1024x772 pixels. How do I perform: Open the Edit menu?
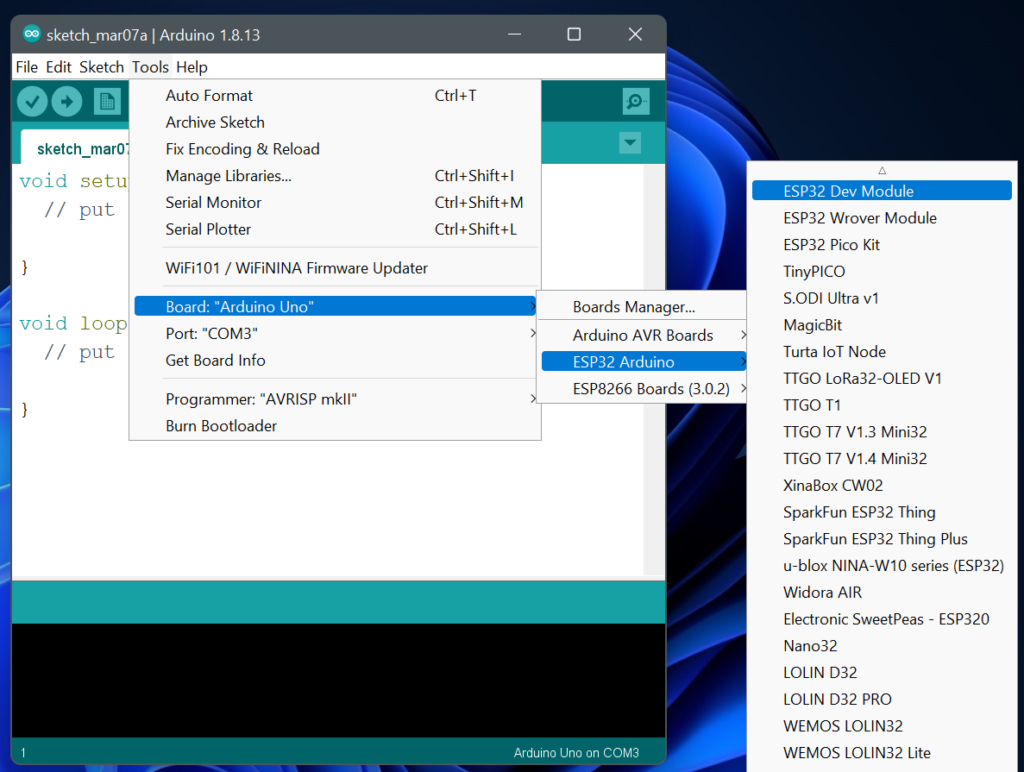tap(58, 67)
